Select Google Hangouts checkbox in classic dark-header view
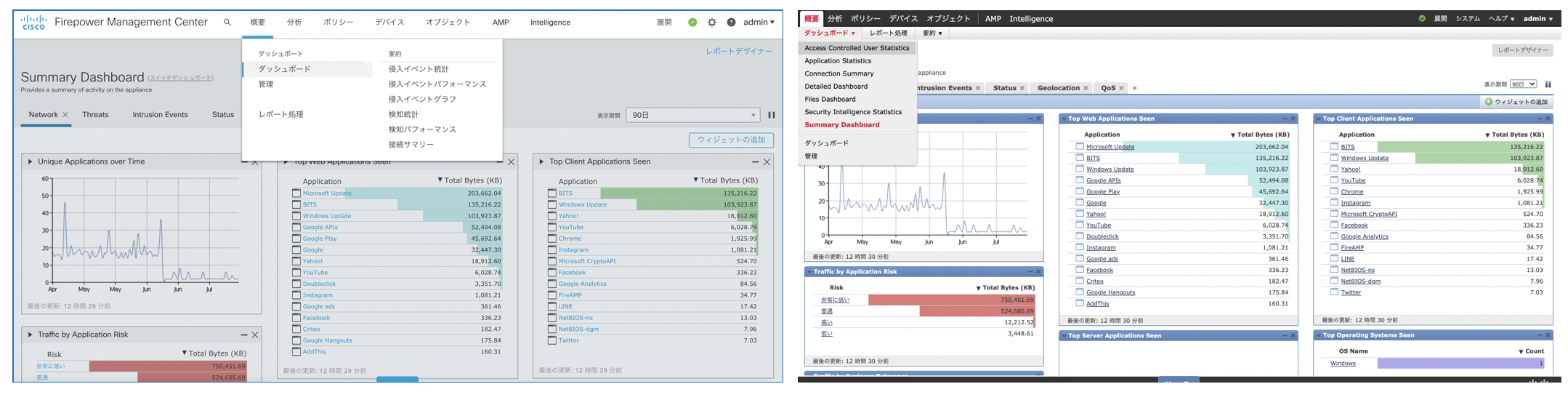Viewport: 1568px width, 400px height. click(1080, 292)
